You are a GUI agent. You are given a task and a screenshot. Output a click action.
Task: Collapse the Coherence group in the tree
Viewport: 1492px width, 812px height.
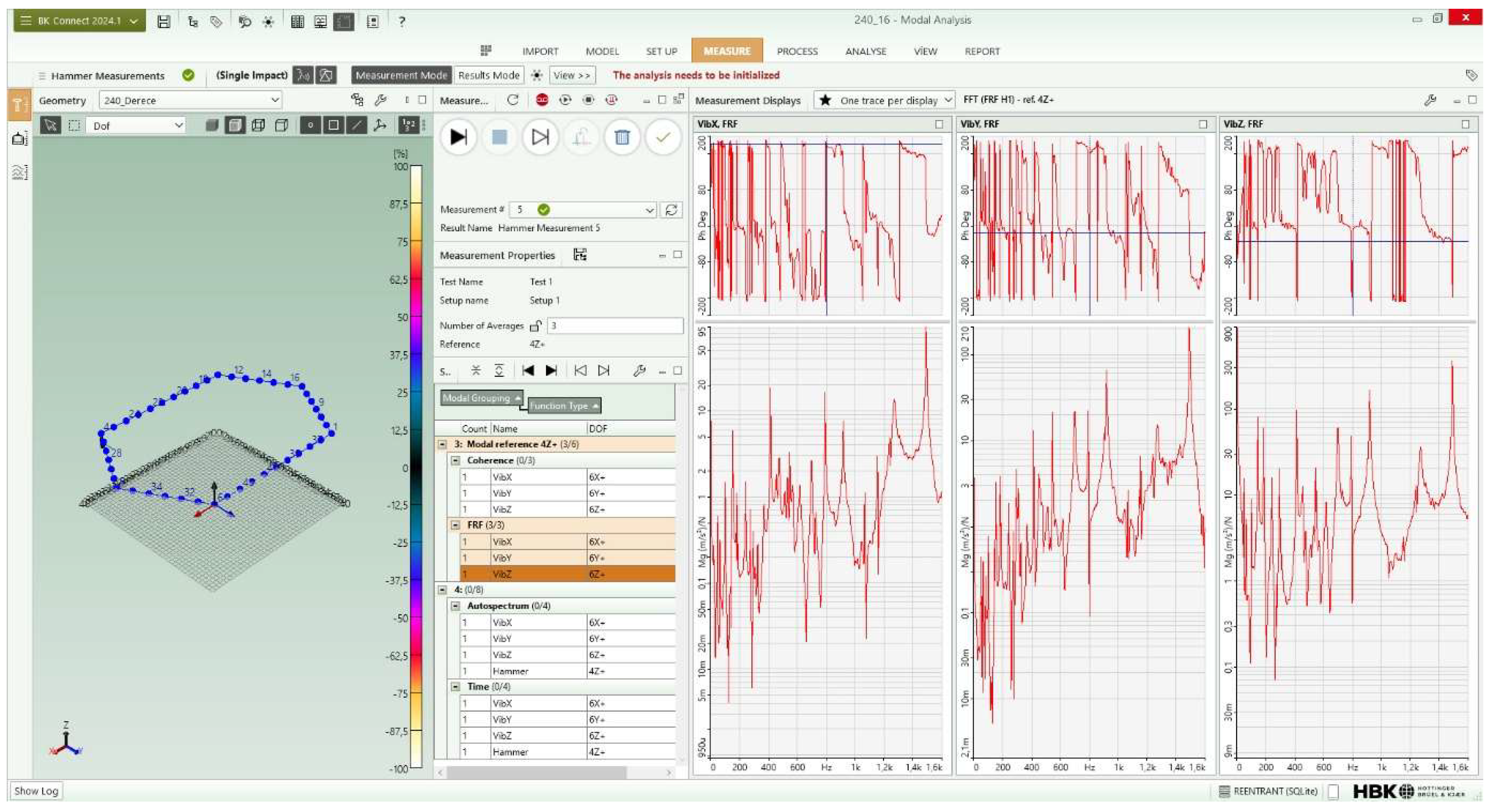tap(456, 460)
